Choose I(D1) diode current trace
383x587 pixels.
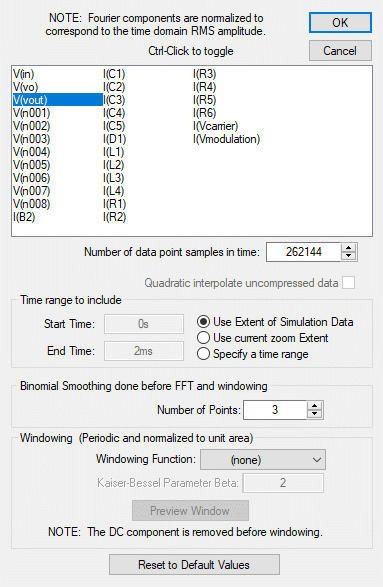click(115, 139)
